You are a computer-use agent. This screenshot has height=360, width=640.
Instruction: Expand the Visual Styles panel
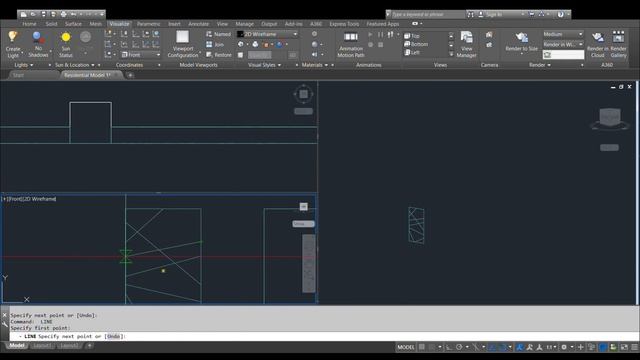click(x=264, y=65)
